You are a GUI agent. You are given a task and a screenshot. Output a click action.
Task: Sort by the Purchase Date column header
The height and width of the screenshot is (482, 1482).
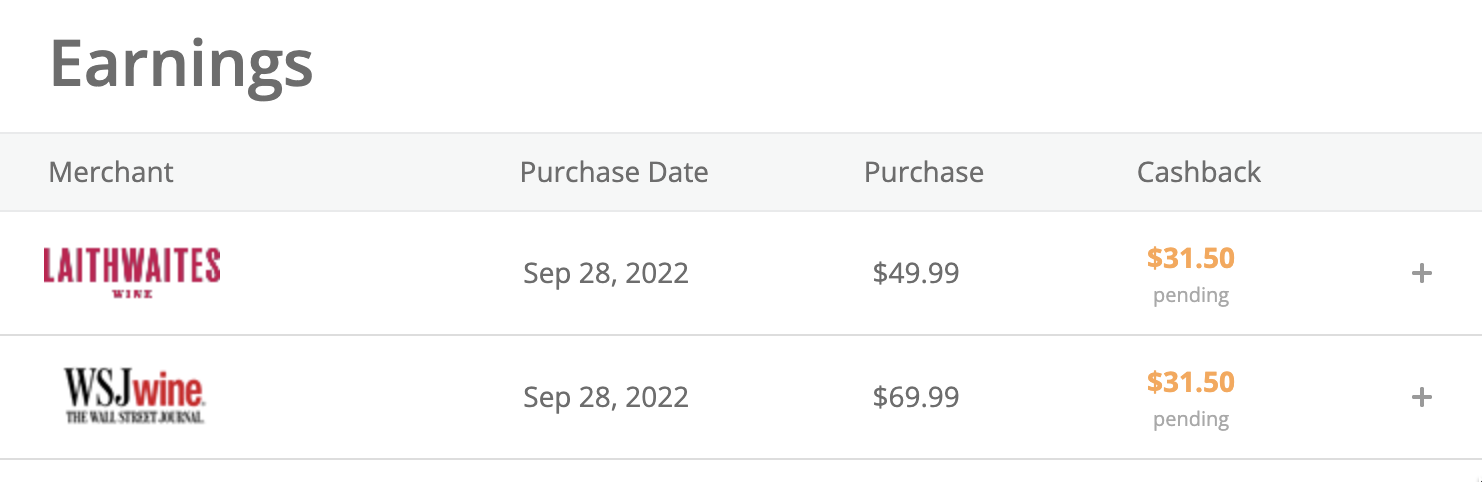[614, 172]
